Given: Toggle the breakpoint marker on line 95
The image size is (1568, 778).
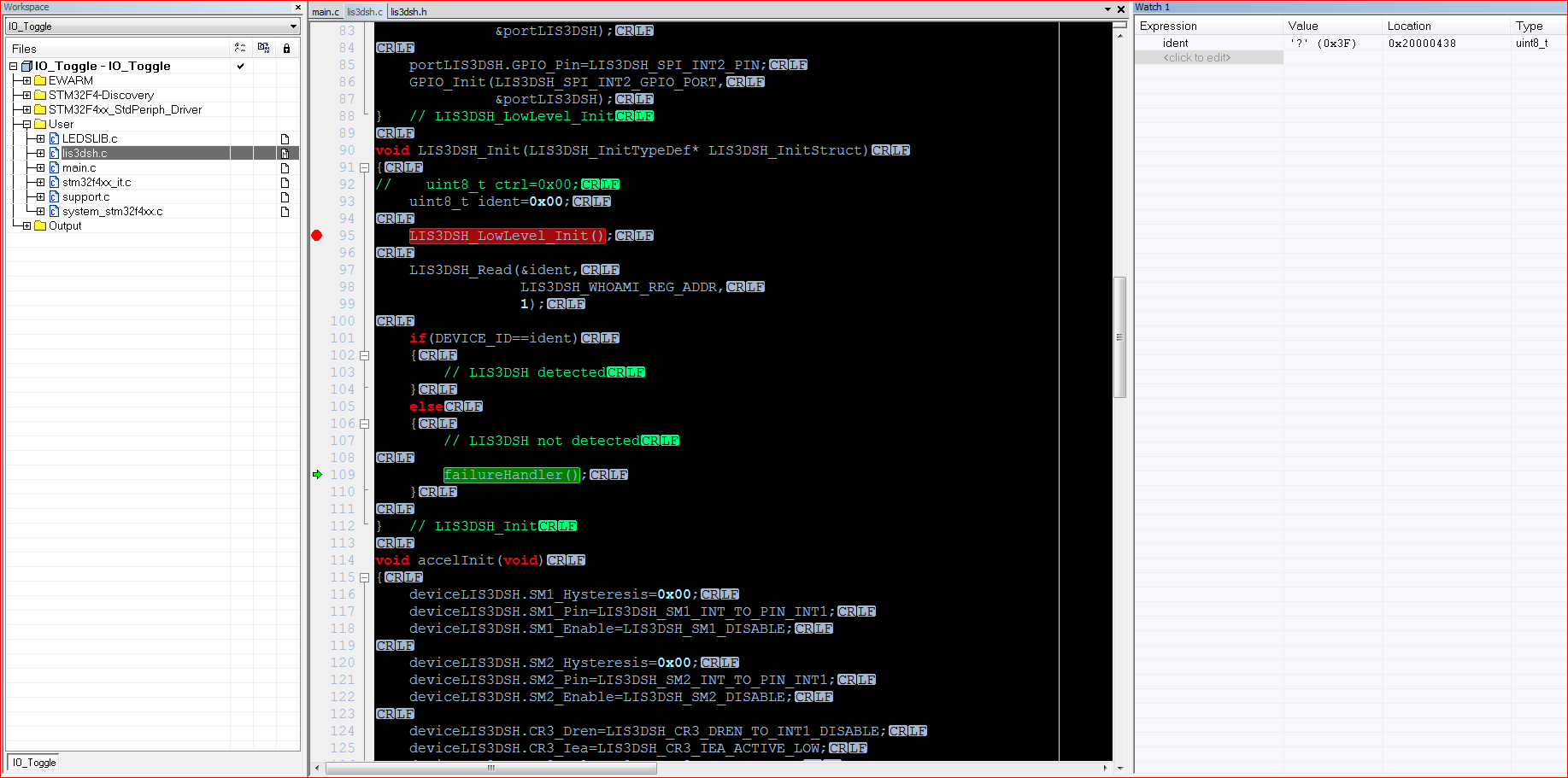Looking at the screenshot, I should [317, 236].
